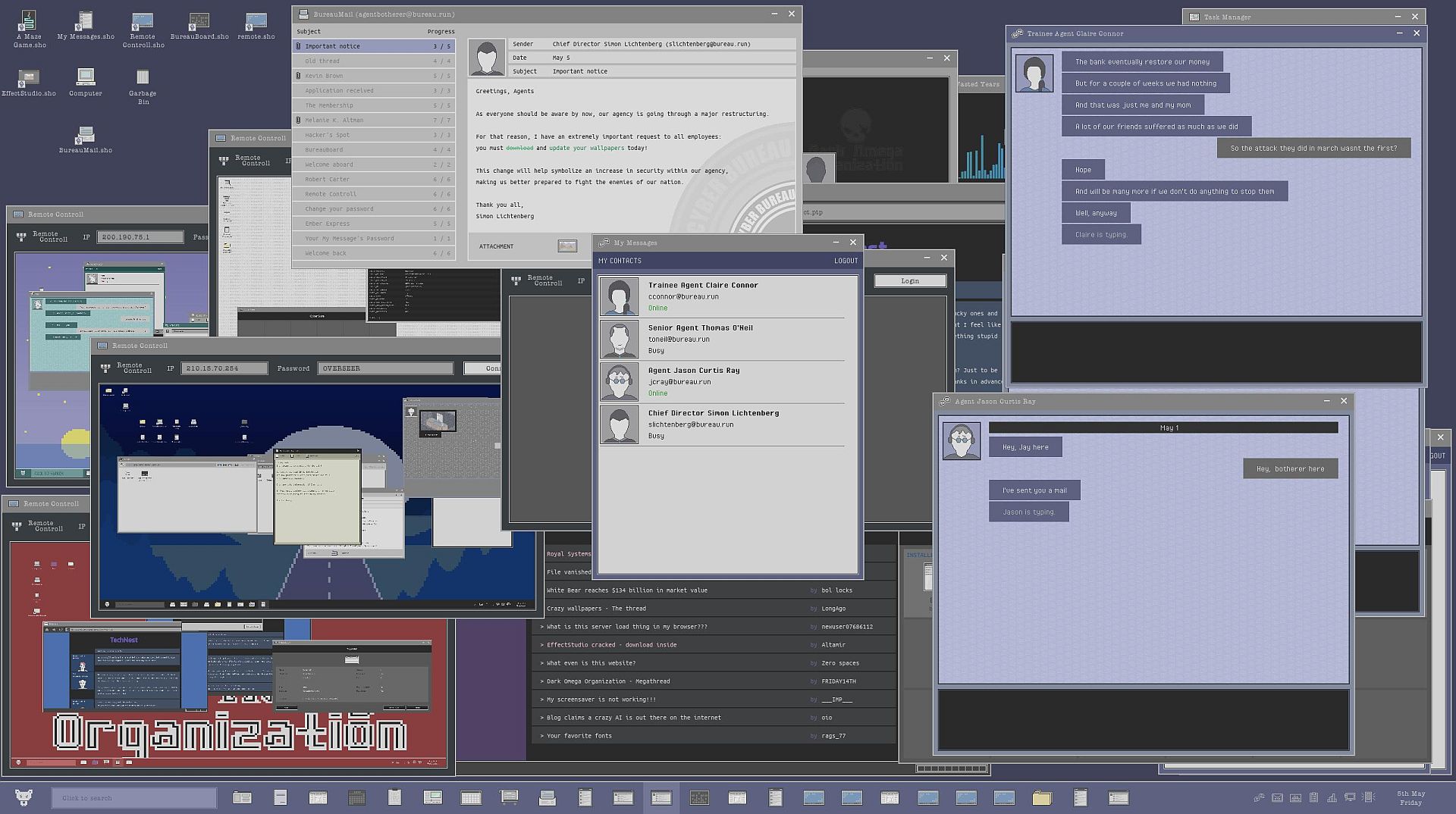
Task: Click the IP field showing 200.190.75.1
Action: point(140,237)
